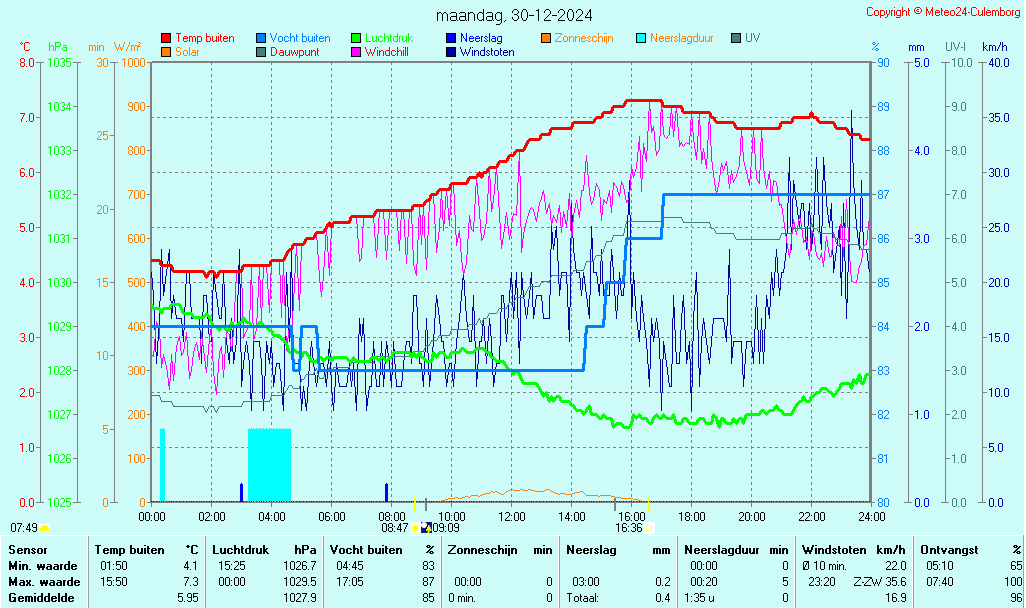The image size is (1026, 608).
Task: Click the red Temp buiten legend swatch
Action: coord(166,39)
